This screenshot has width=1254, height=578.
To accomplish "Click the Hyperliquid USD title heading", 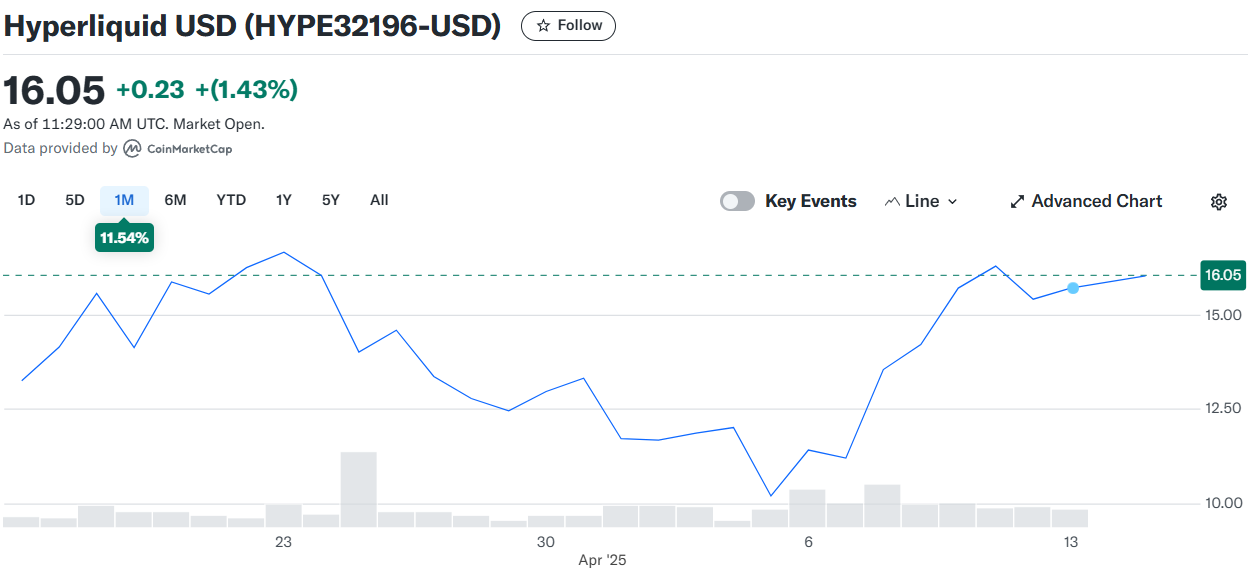I will tap(252, 26).
